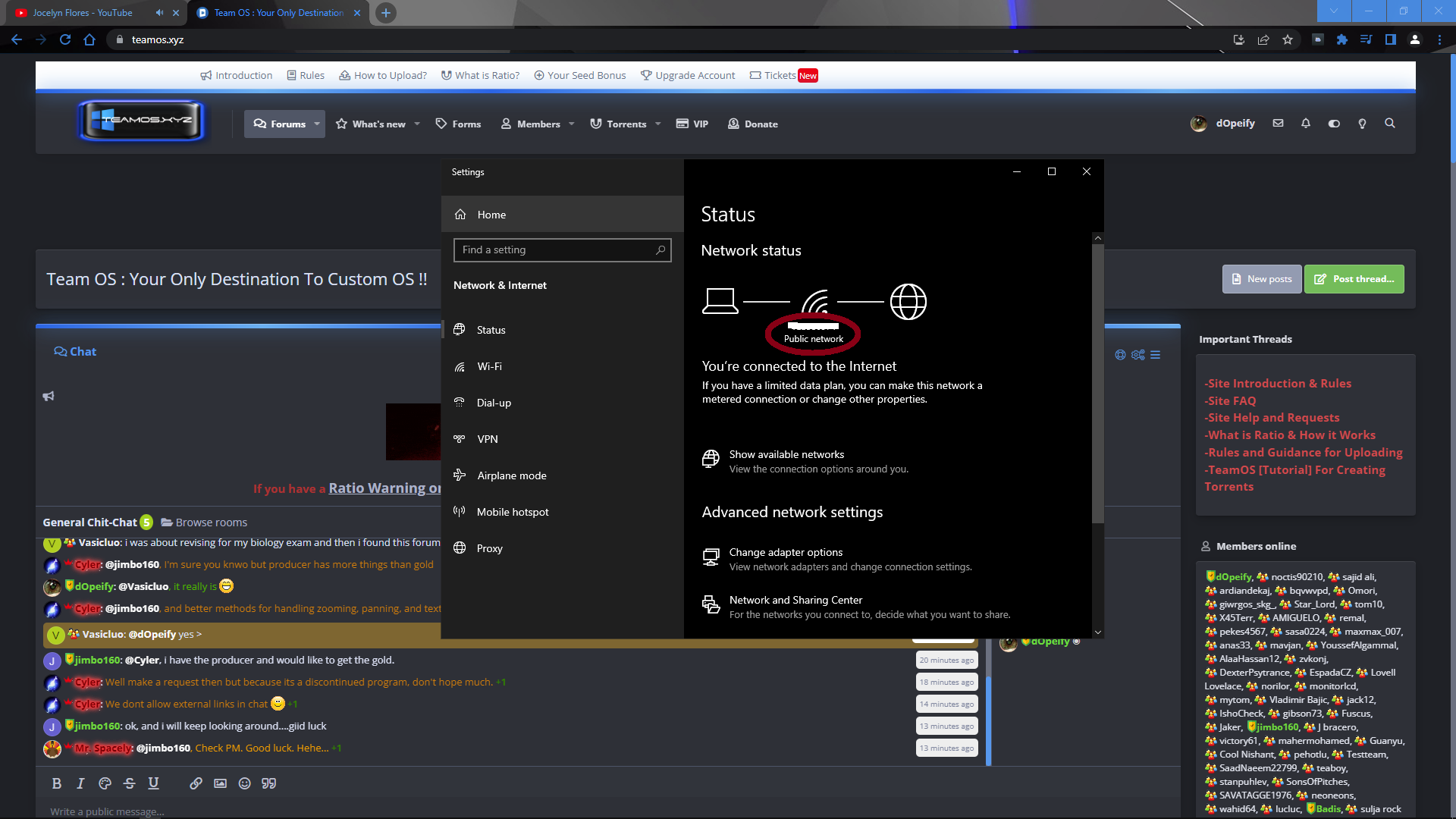
Task: Expand the What's new dropdown arrow
Action: click(417, 124)
